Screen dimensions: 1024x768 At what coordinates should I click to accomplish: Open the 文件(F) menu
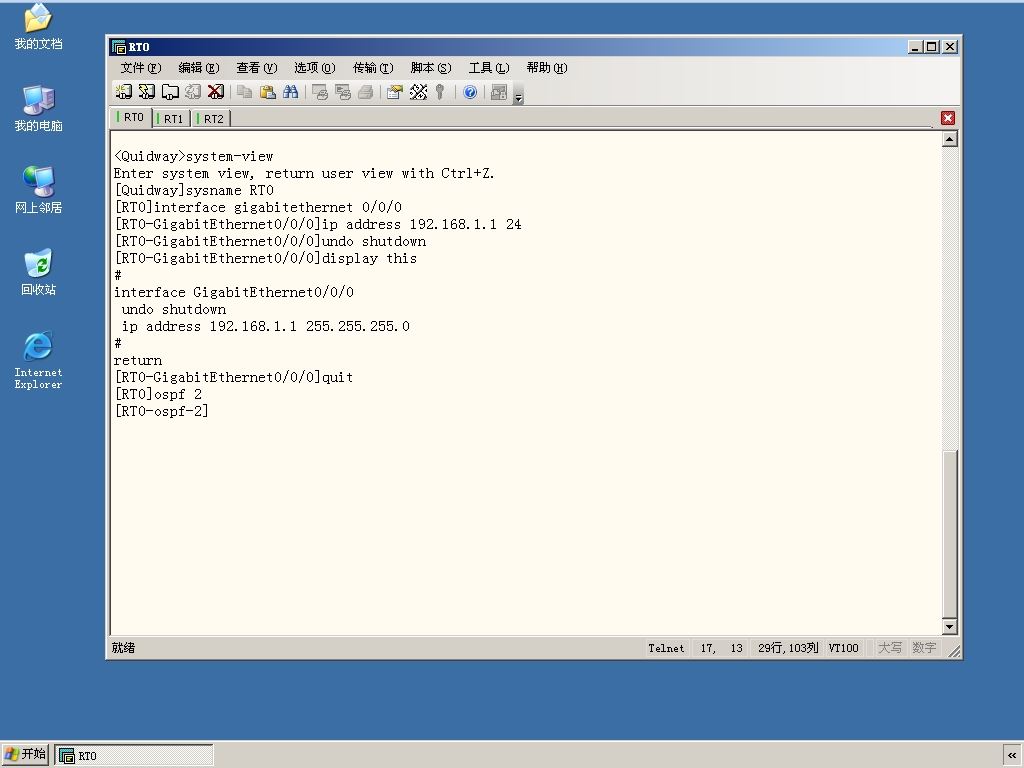pyautogui.click(x=140, y=68)
